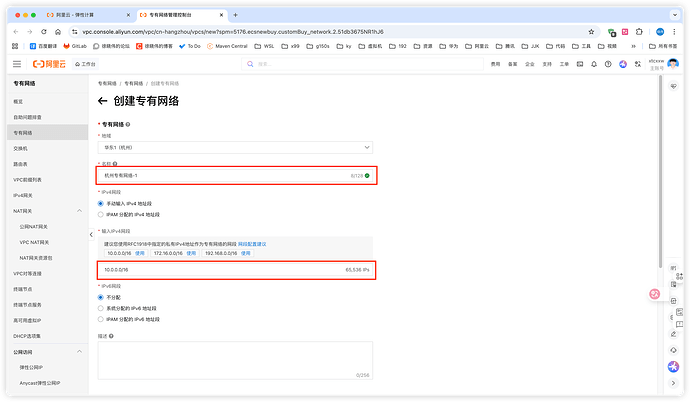Click 使用 link beside 172.16.0.0/16
The width and height of the screenshot is (690, 402).
tap(190, 253)
